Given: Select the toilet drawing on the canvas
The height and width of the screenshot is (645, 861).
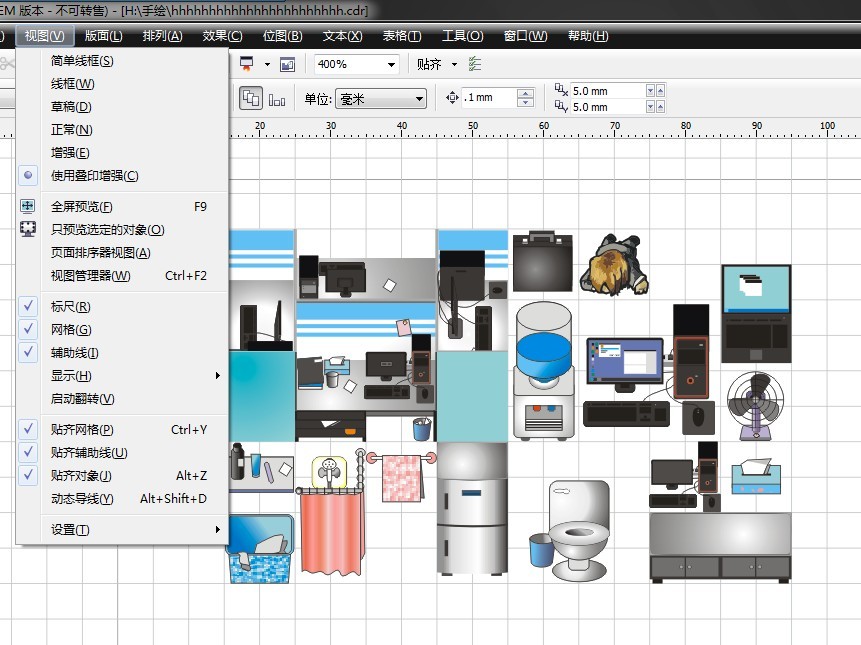Looking at the screenshot, I should tap(579, 530).
